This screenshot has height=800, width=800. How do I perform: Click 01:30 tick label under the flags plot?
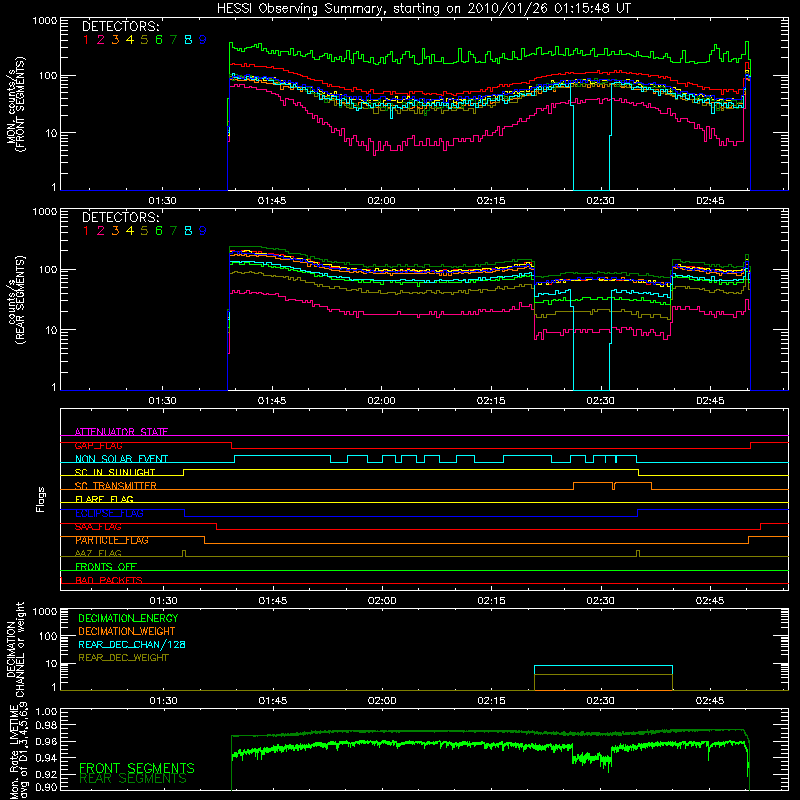[163, 601]
